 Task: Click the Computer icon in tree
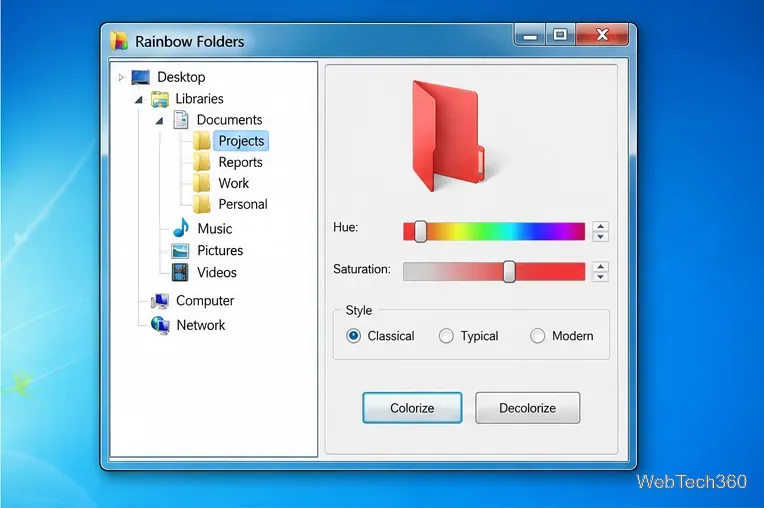point(160,301)
